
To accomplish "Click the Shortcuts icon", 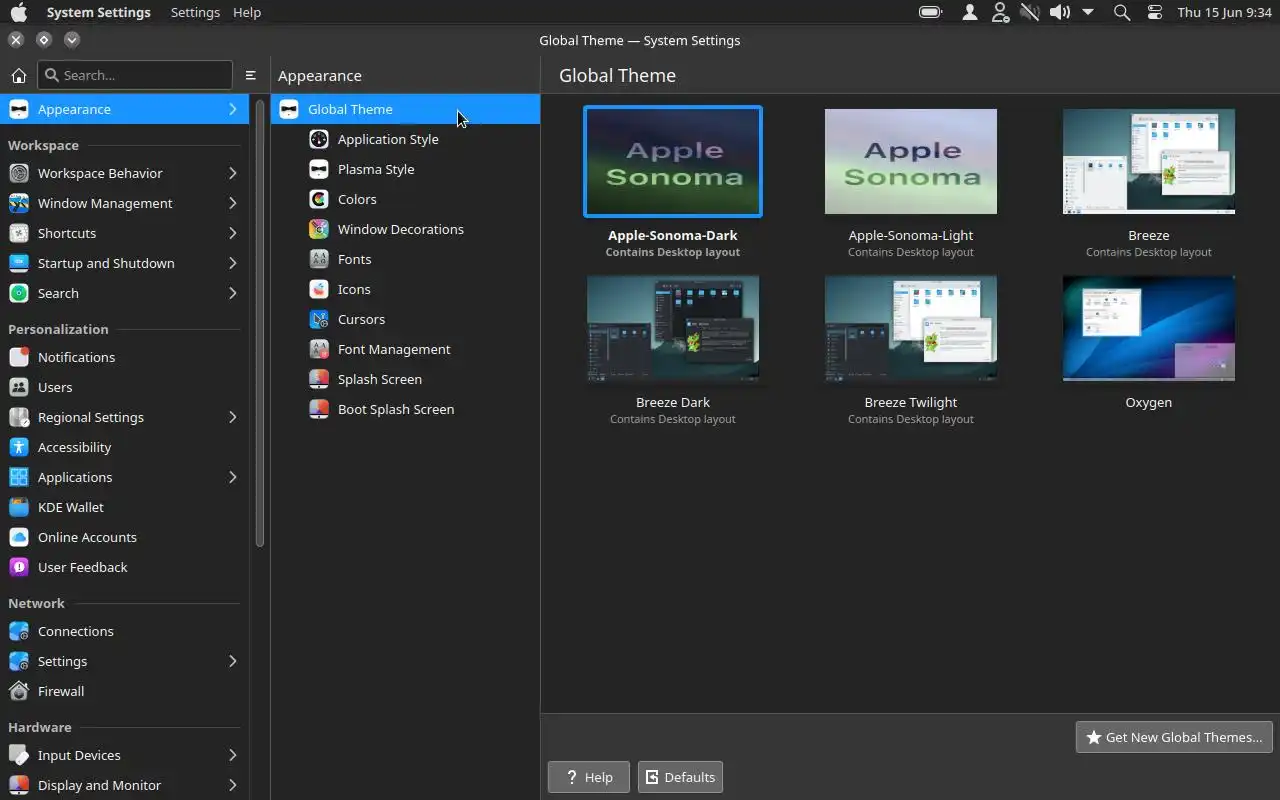I will pyautogui.click(x=18, y=233).
